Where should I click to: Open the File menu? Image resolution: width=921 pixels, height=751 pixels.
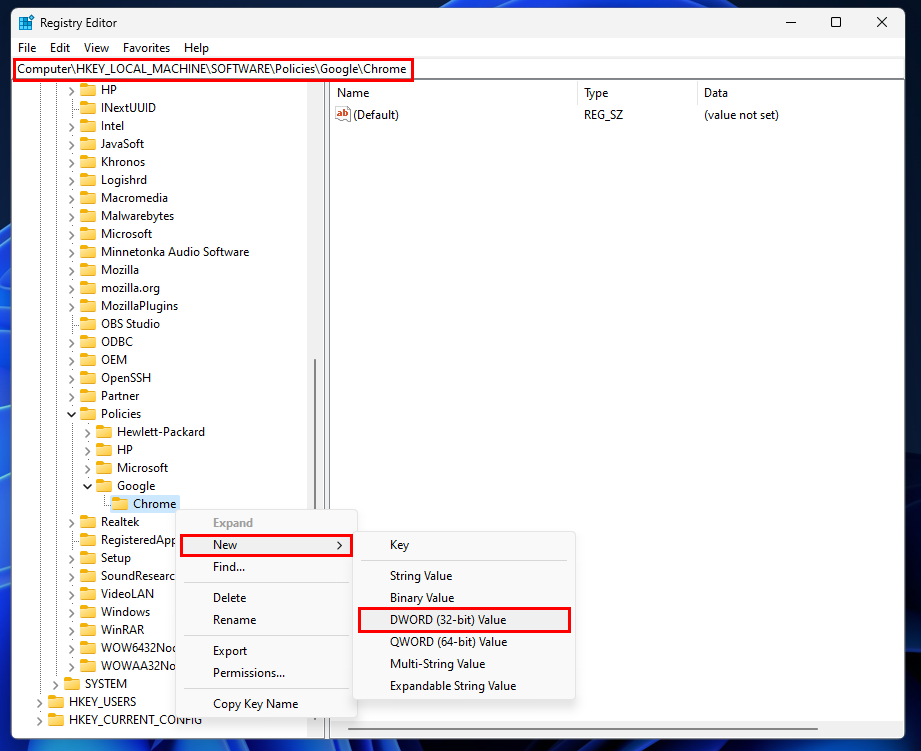pyautogui.click(x=27, y=48)
